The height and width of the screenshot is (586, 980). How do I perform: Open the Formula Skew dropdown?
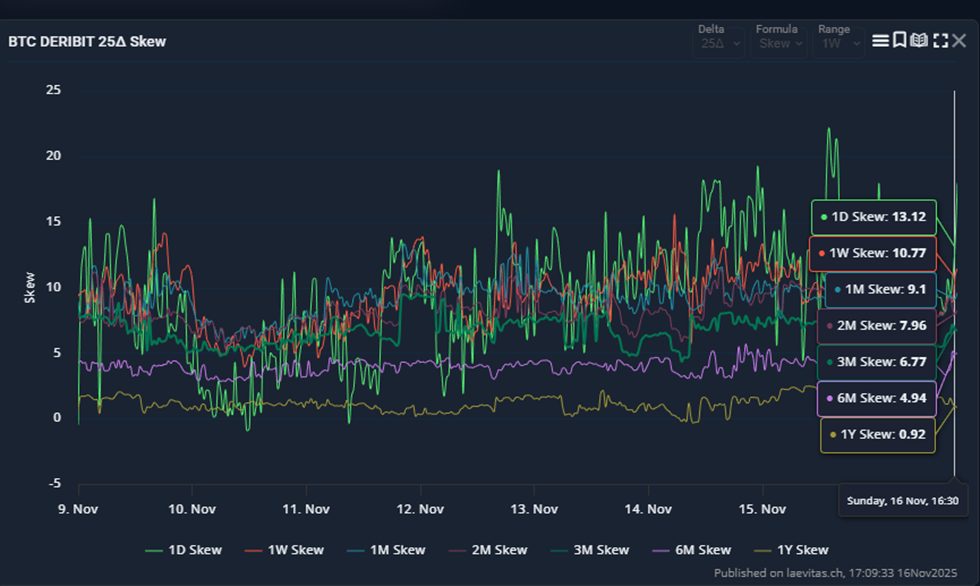point(780,43)
